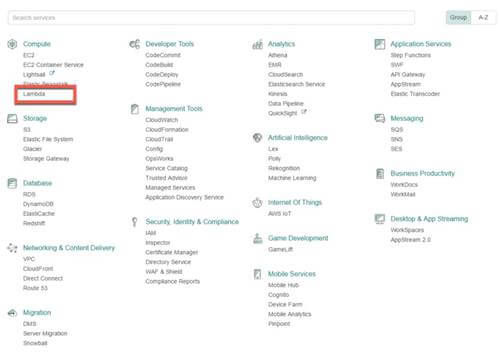Open Elastic File System
This screenshot has height=360, width=499.
pyautogui.click(x=48, y=139)
